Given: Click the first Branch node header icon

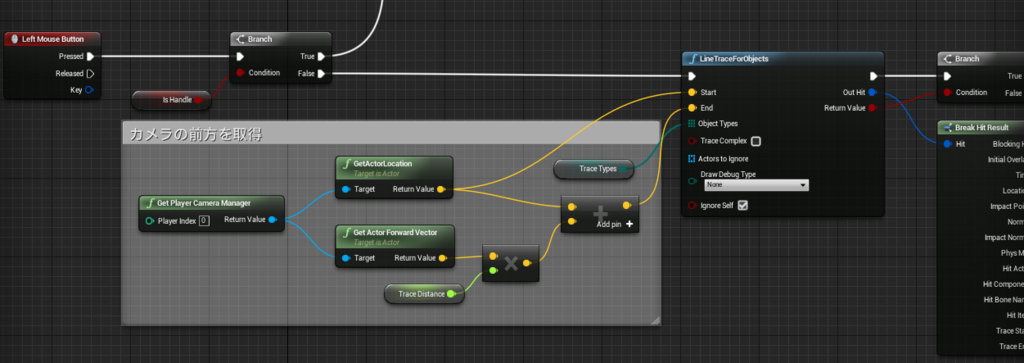Looking at the screenshot, I should pos(241,39).
